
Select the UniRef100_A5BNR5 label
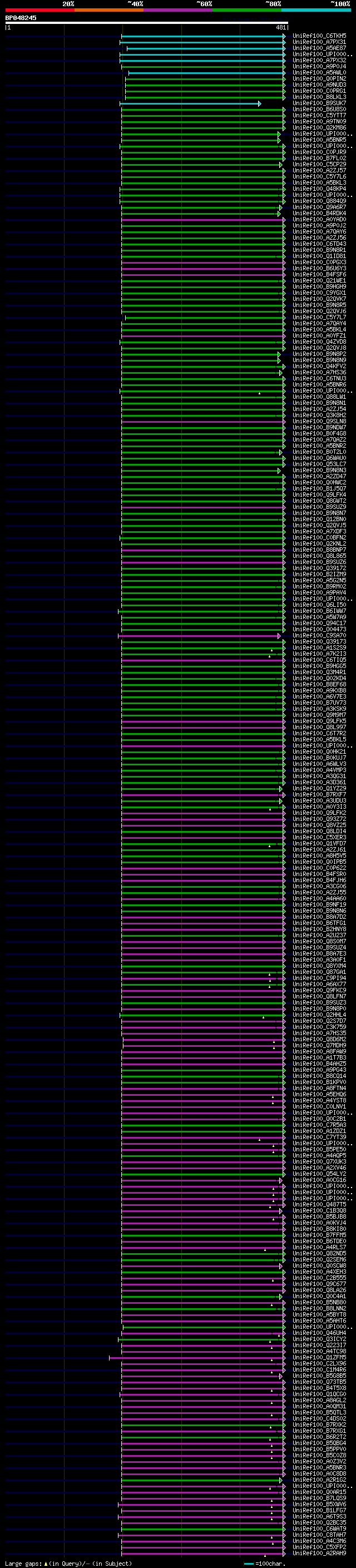click(319, 140)
